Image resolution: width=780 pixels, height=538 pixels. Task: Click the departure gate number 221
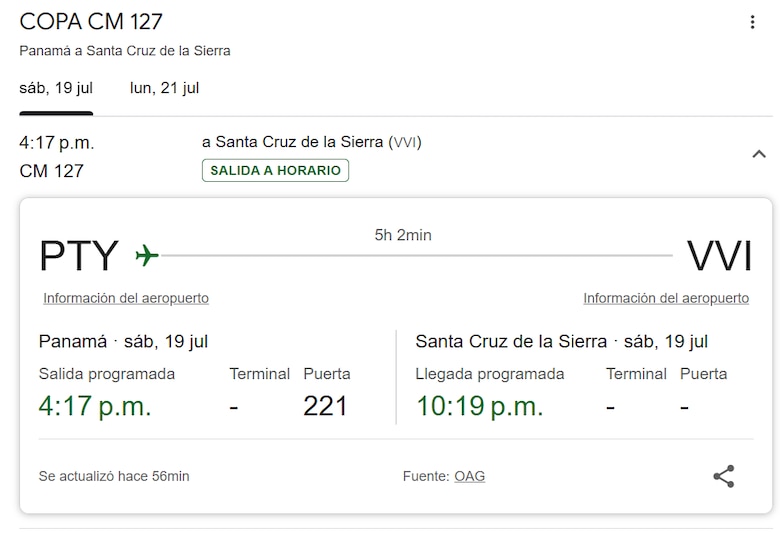(x=325, y=406)
